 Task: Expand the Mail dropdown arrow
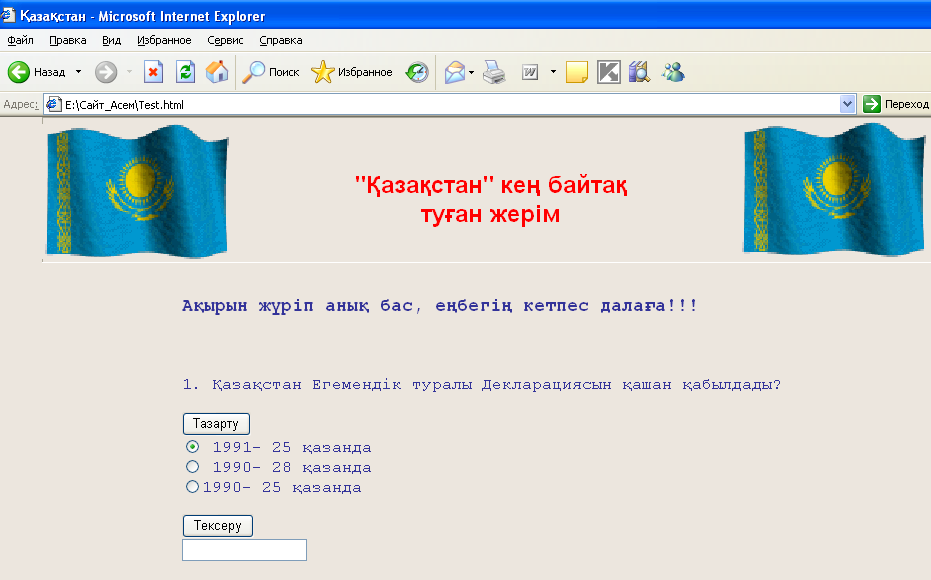[x=471, y=72]
